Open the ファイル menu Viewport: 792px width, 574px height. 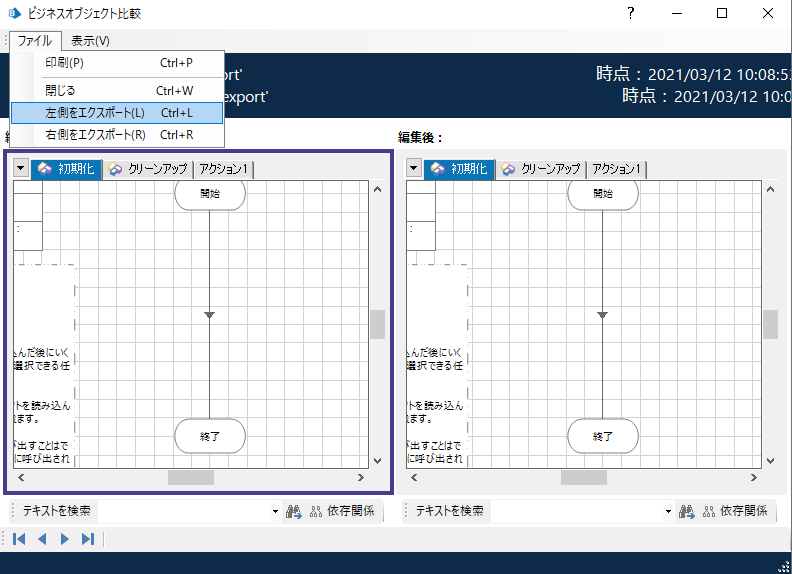point(35,40)
